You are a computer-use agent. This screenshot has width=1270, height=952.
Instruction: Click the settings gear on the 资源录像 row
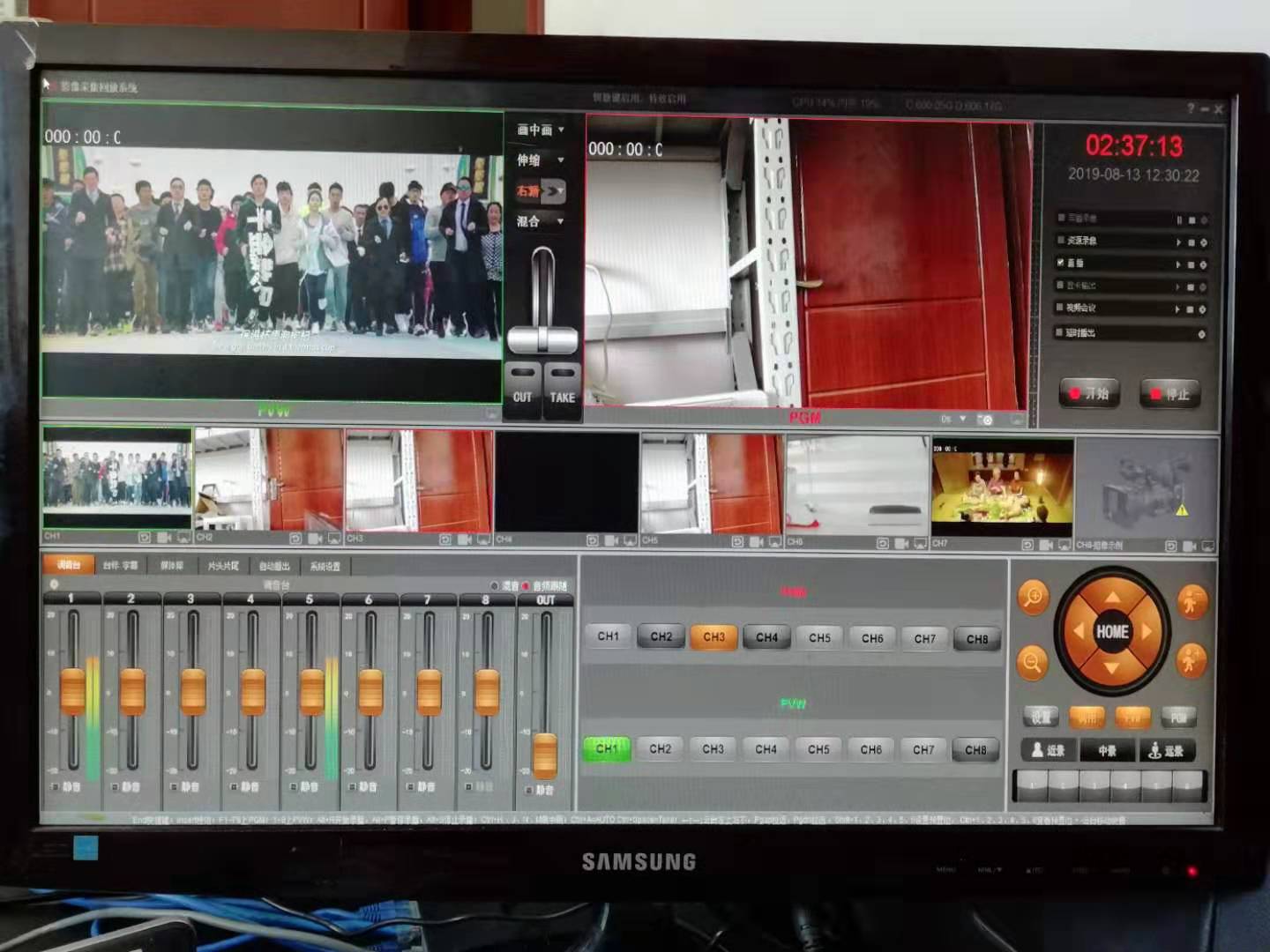tap(1203, 242)
